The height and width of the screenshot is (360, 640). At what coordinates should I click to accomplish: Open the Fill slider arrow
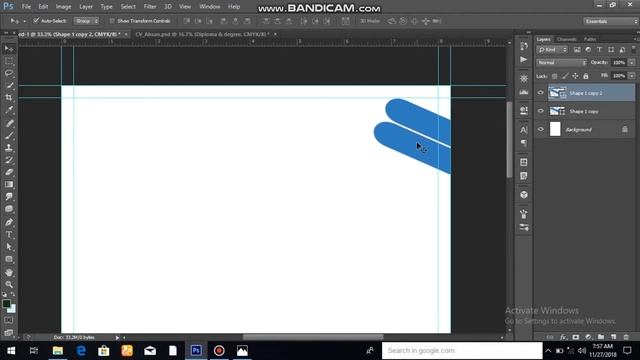(632, 76)
